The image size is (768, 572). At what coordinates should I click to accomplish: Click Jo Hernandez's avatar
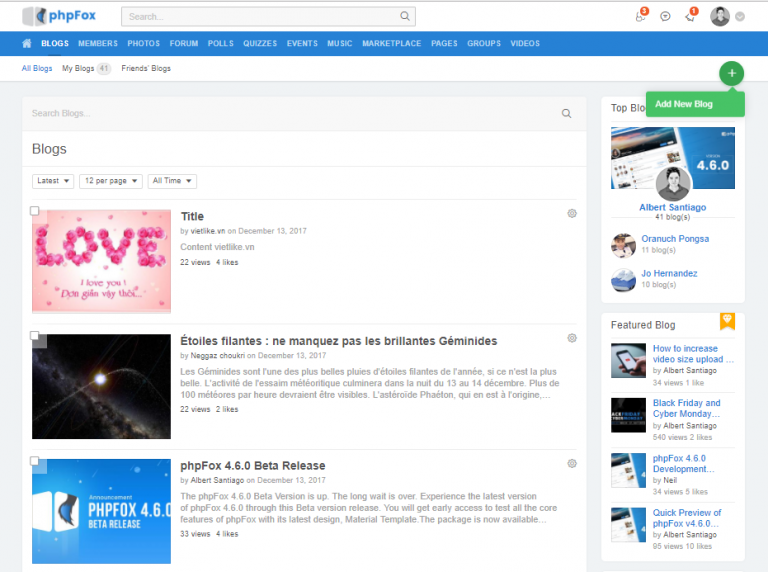(623, 280)
